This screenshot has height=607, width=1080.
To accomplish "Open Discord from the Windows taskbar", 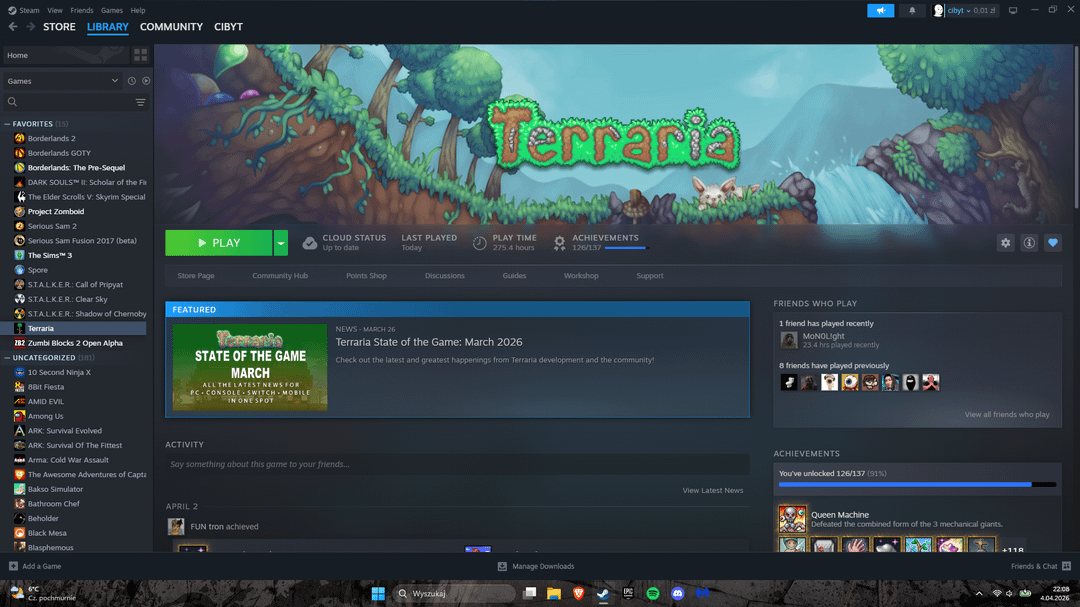I will [678, 593].
